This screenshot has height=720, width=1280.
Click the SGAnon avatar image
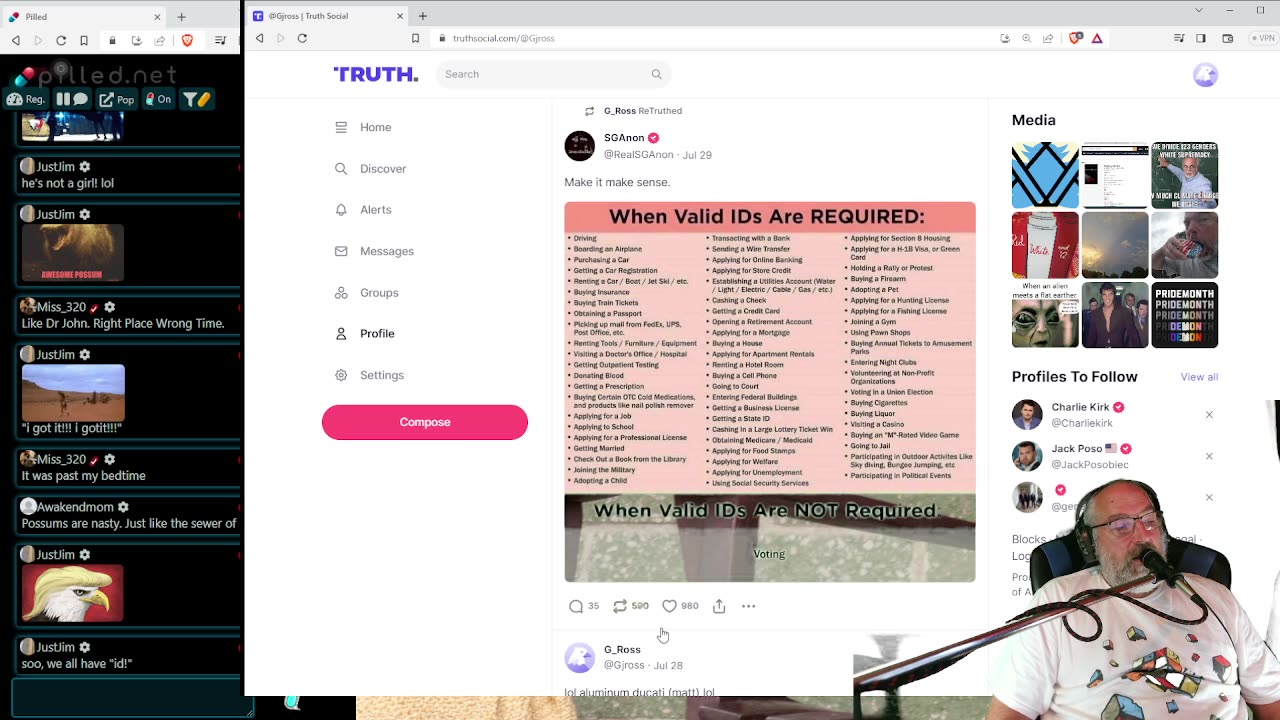(x=580, y=146)
